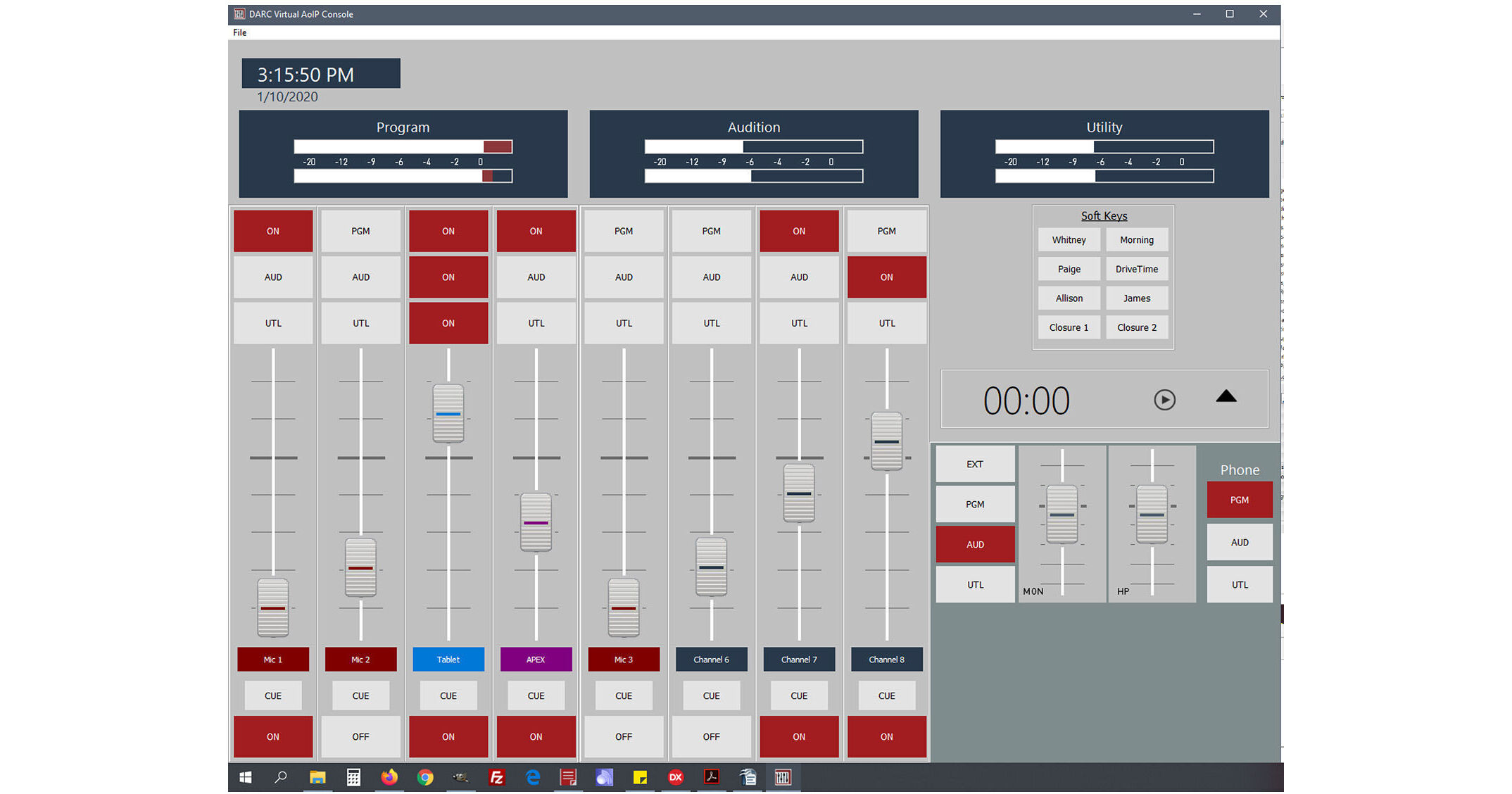Image resolution: width=1512 pixels, height=794 pixels.
Task: Assign Mic 2 to the PGM bus
Action: (x=360, y=231)
